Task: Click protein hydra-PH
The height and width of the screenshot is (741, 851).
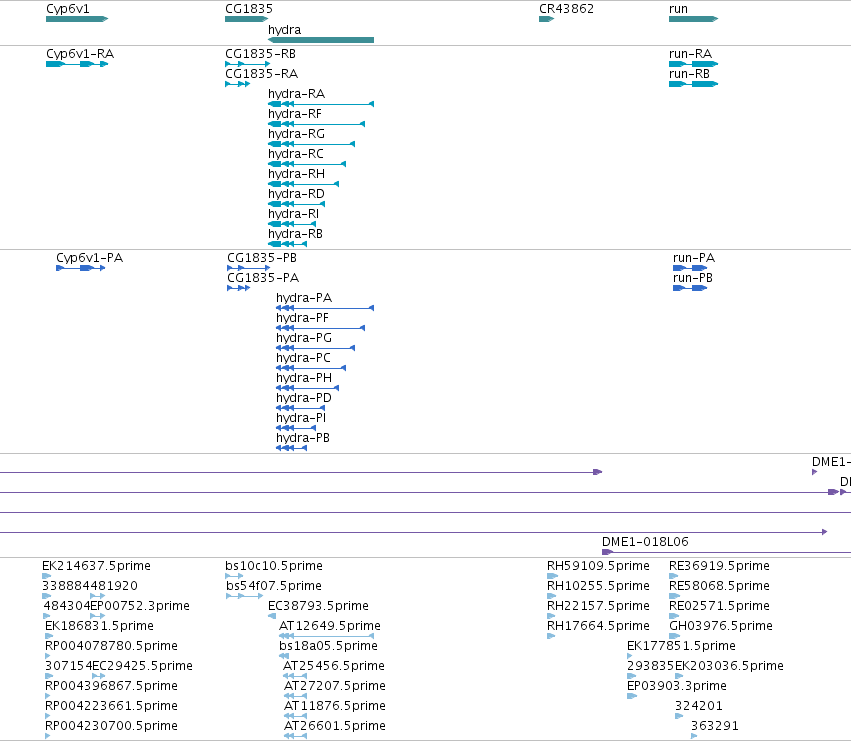Action: pyautogui.click(x=304, y=378)
